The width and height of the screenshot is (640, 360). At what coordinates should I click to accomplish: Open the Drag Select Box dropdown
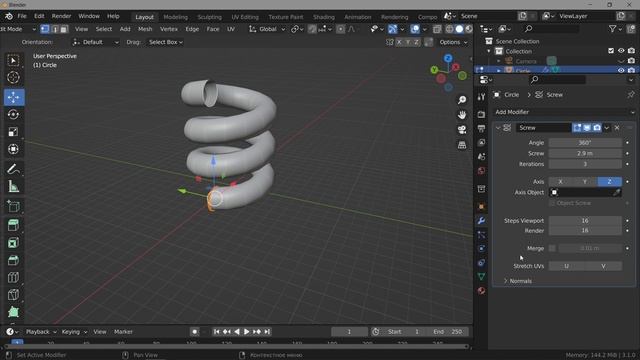[165, 42]
